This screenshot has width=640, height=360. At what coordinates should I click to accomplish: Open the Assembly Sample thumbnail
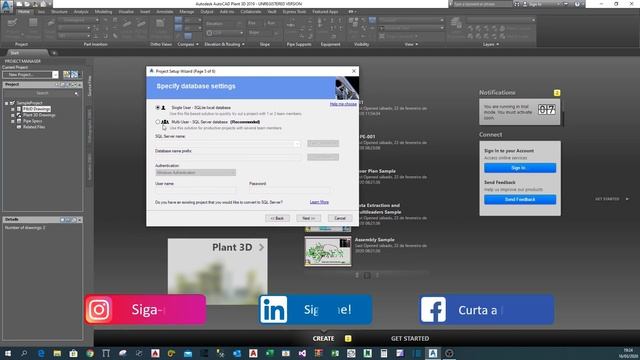coord(328,251)
